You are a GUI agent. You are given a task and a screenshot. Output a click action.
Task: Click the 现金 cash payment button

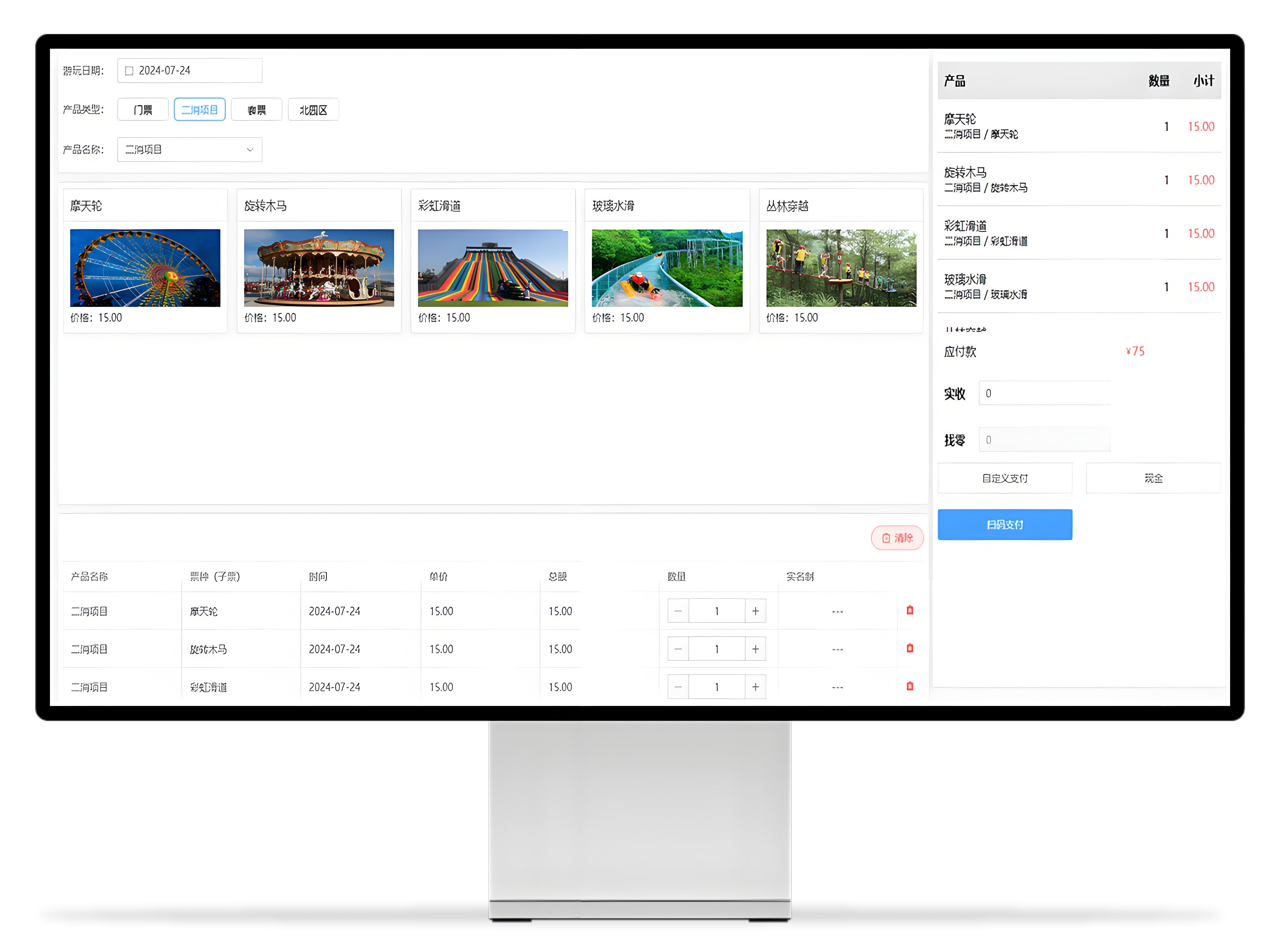point(1153,478)
